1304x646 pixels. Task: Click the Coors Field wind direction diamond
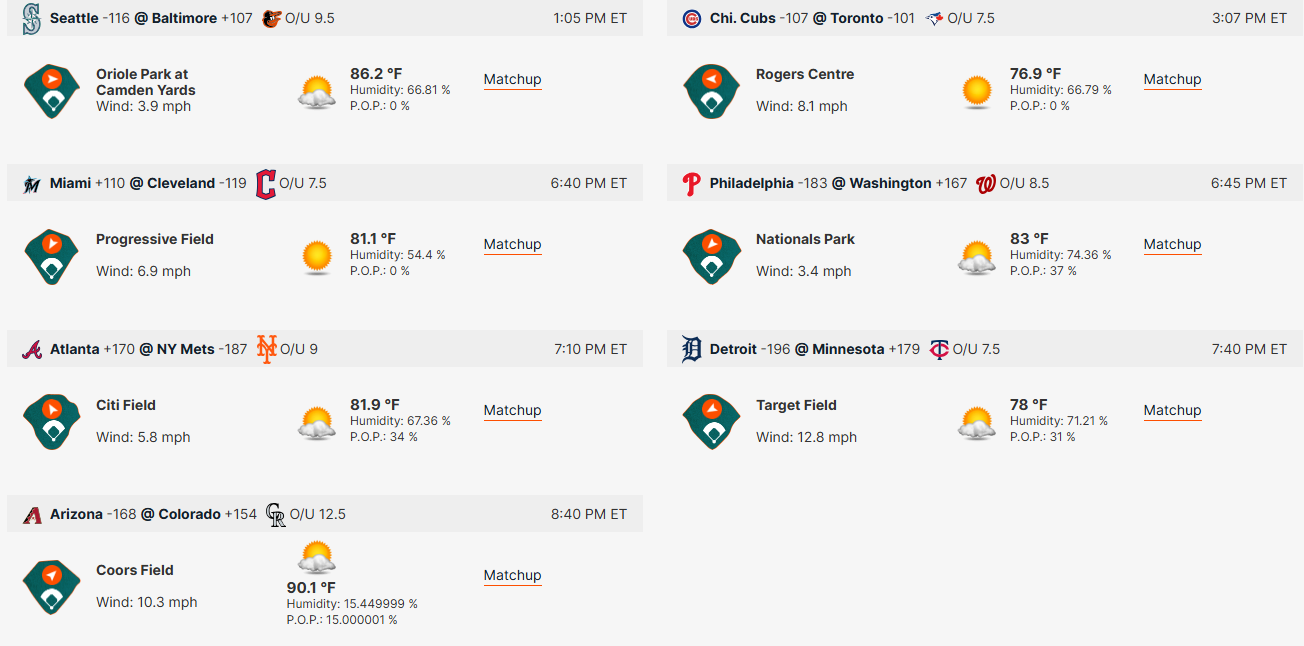52,587
